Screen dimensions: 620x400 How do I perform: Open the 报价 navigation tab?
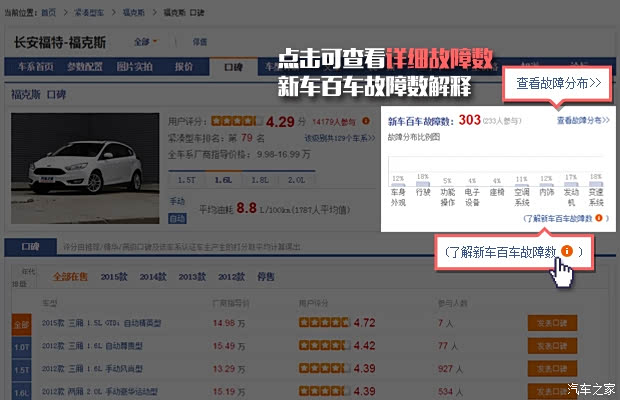pos(184,66)
